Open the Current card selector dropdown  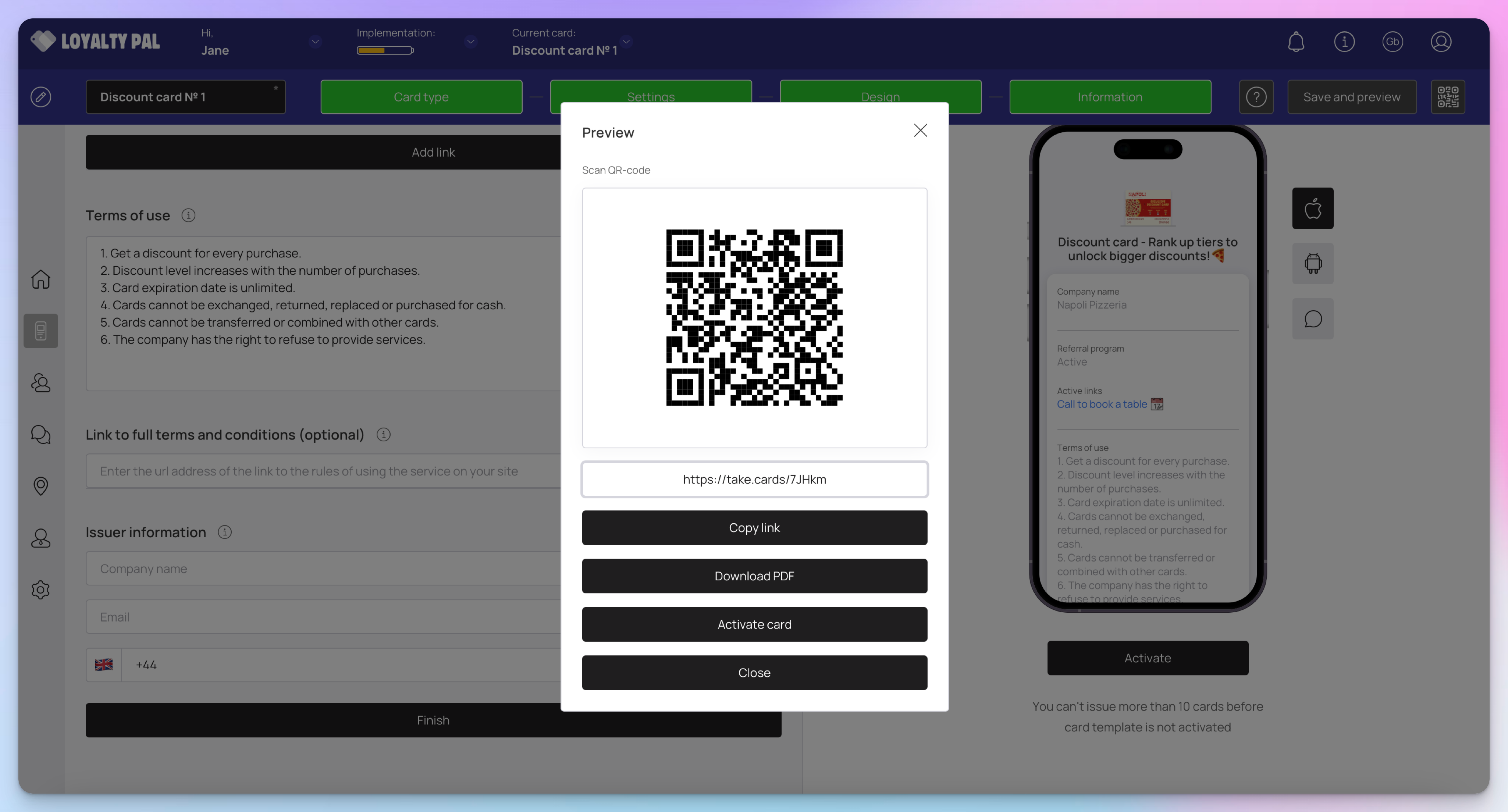coord(626,42)
